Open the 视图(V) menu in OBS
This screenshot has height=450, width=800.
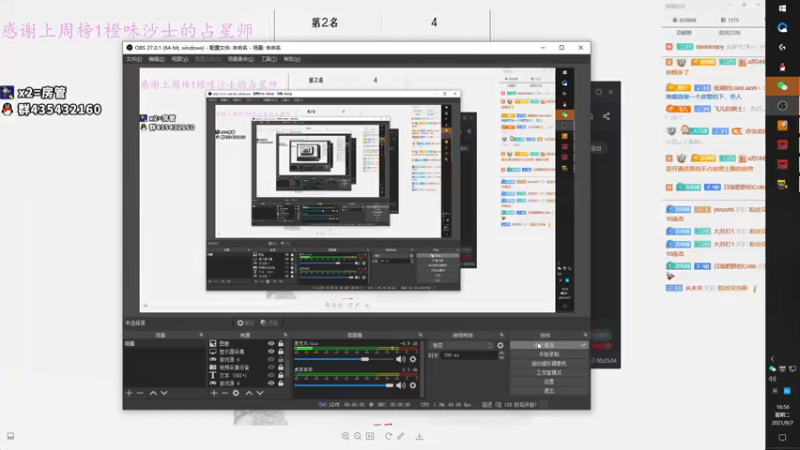[180, 59]
